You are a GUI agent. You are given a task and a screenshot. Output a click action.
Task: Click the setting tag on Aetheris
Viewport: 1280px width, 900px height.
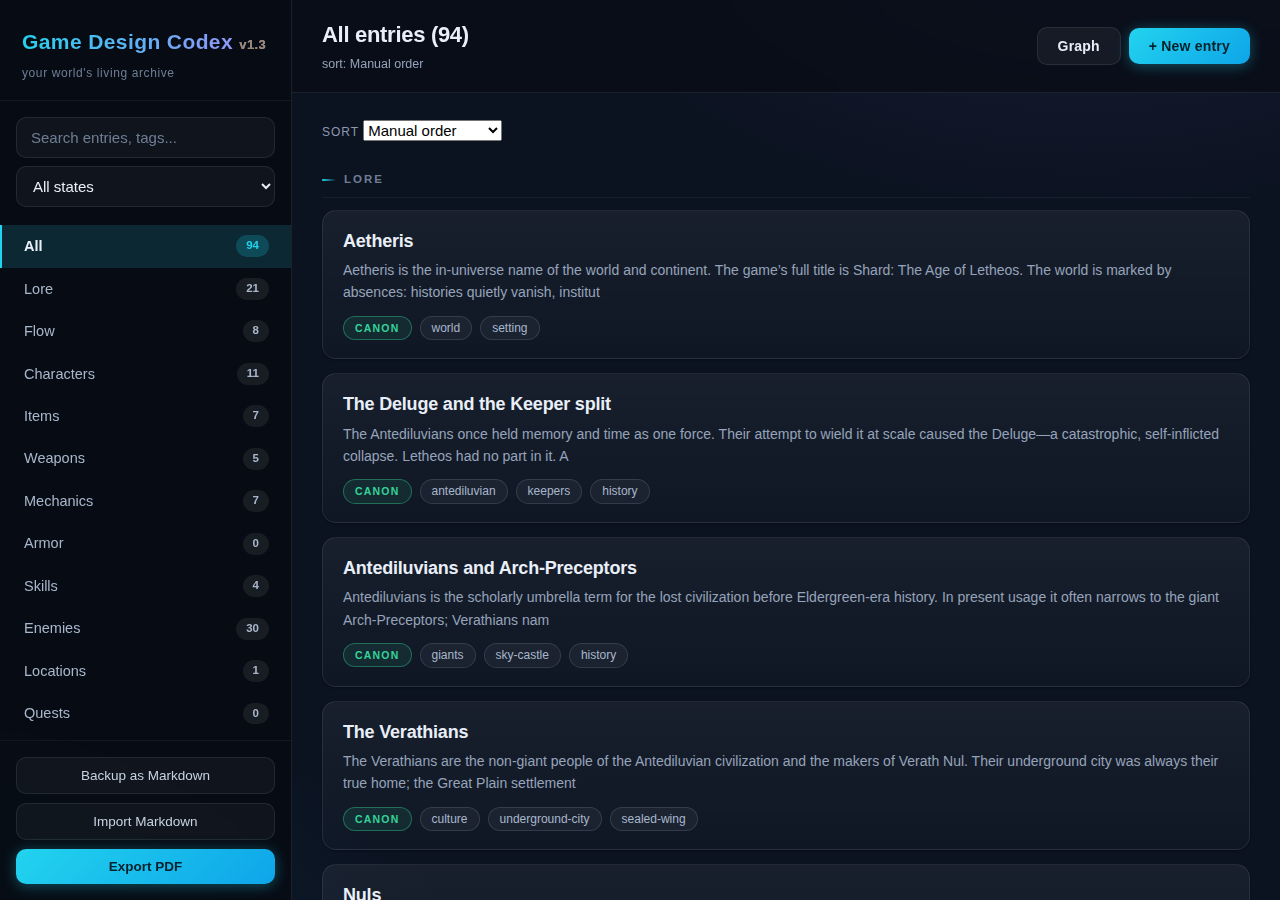coord(510,328)
